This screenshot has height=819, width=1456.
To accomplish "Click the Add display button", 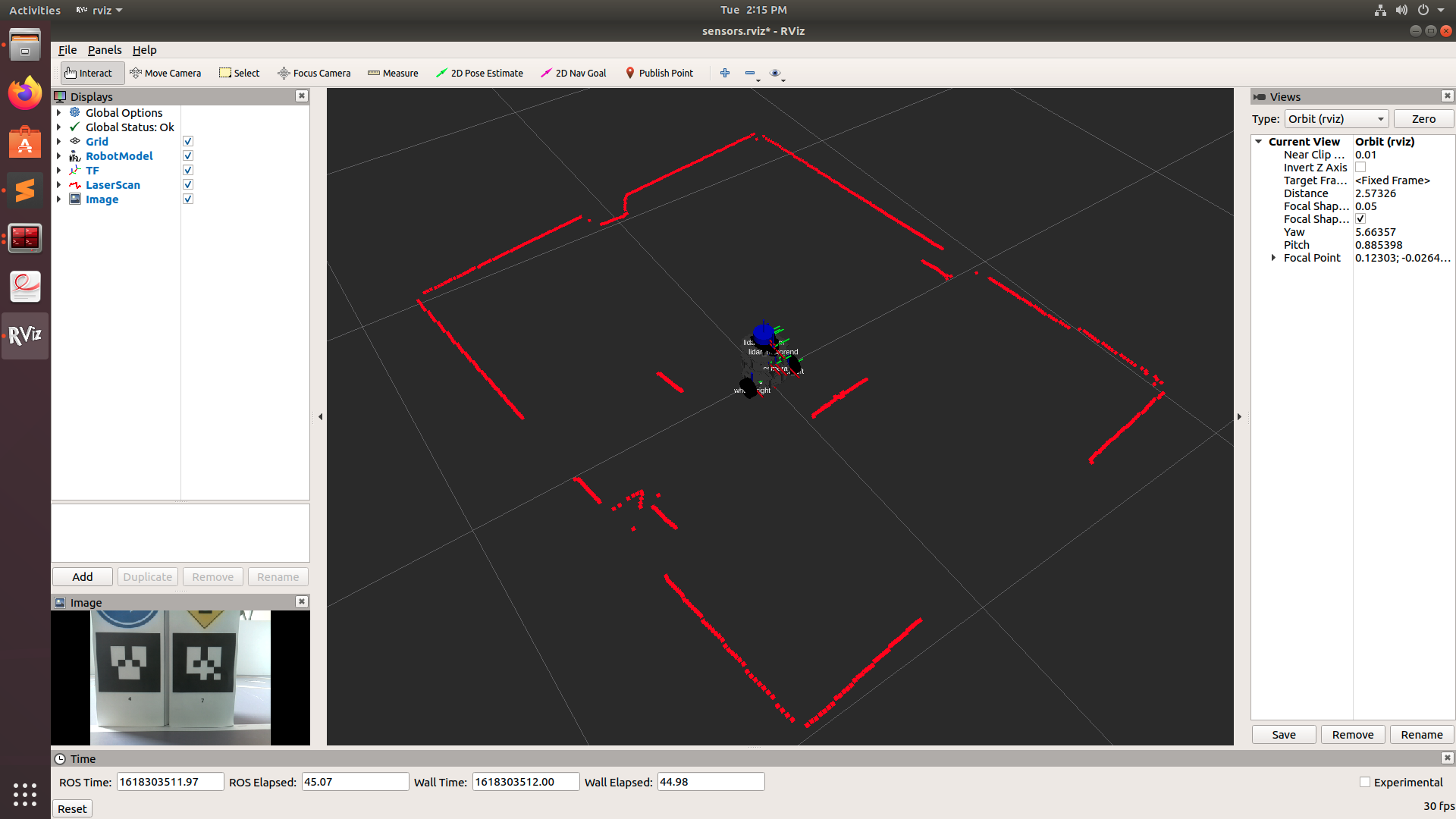I will pos(83,577).
